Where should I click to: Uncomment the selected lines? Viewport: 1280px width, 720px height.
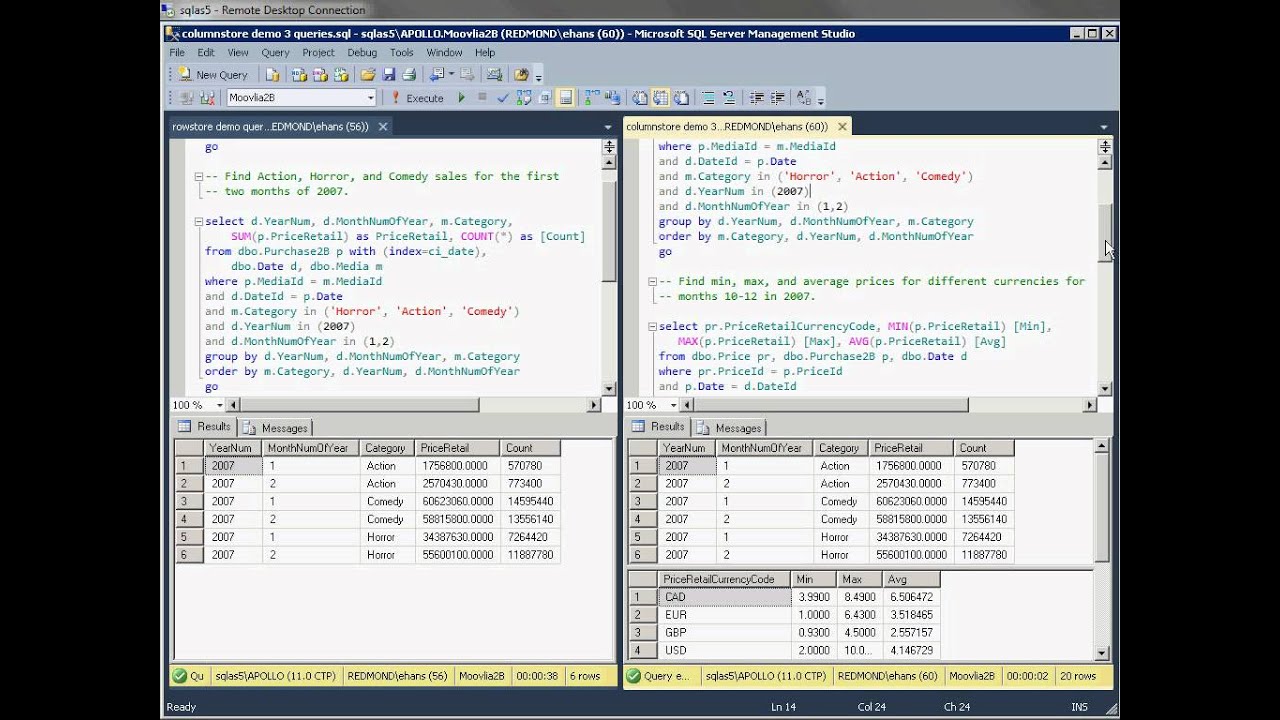pyautogui.click(x=729, y=98)
